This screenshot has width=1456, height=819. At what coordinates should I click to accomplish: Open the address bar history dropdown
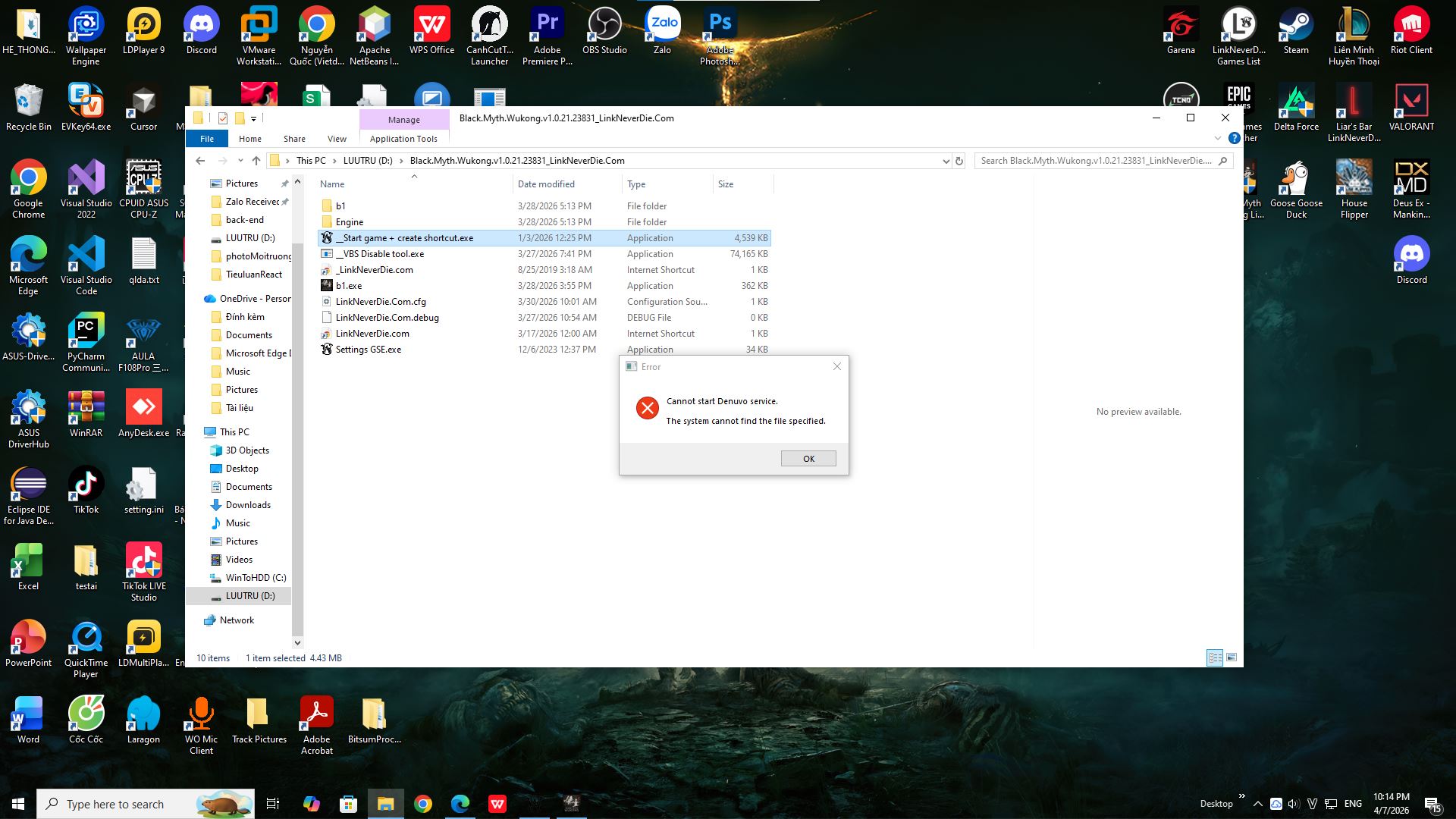coord(946,161)
